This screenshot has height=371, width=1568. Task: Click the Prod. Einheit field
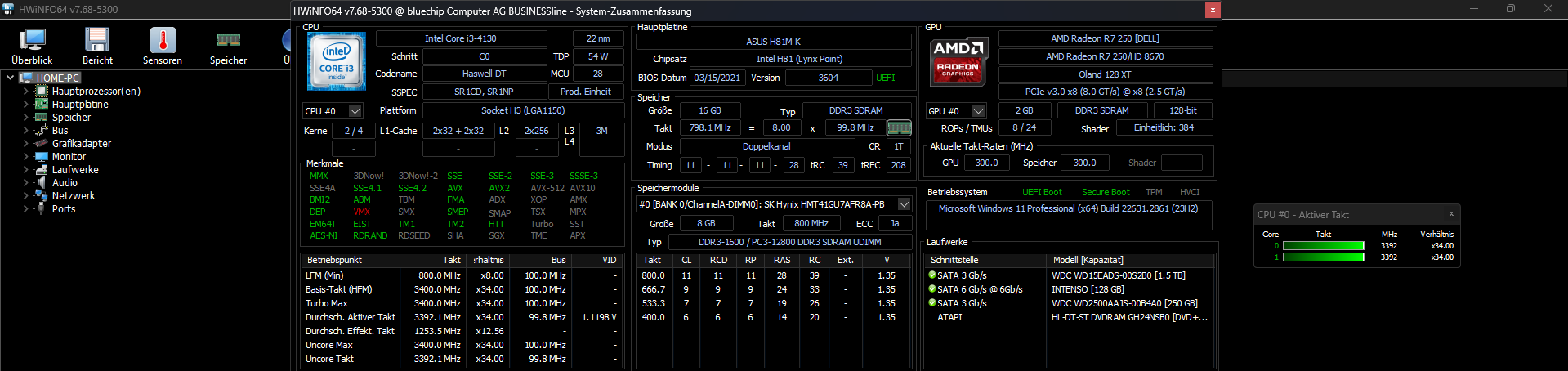[x=585, y=92]
